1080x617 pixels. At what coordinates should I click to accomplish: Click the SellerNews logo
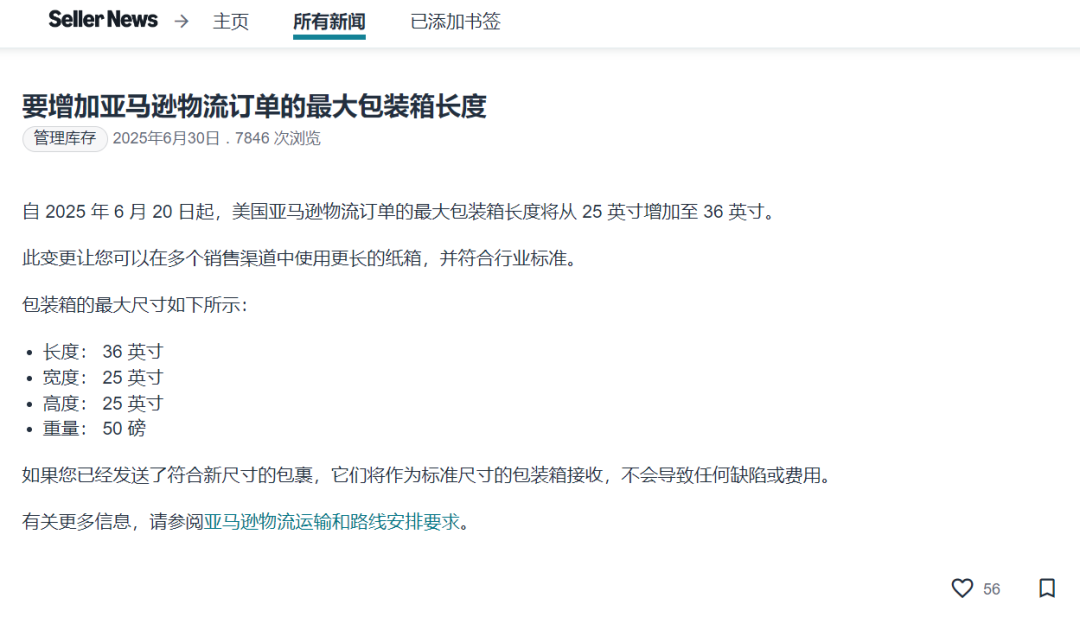103,19
